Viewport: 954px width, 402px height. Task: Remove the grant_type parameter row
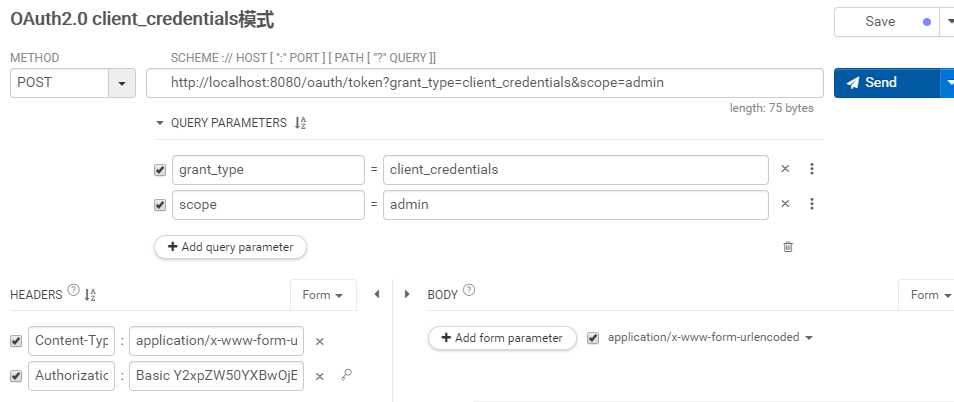click(x=785, y=169)
